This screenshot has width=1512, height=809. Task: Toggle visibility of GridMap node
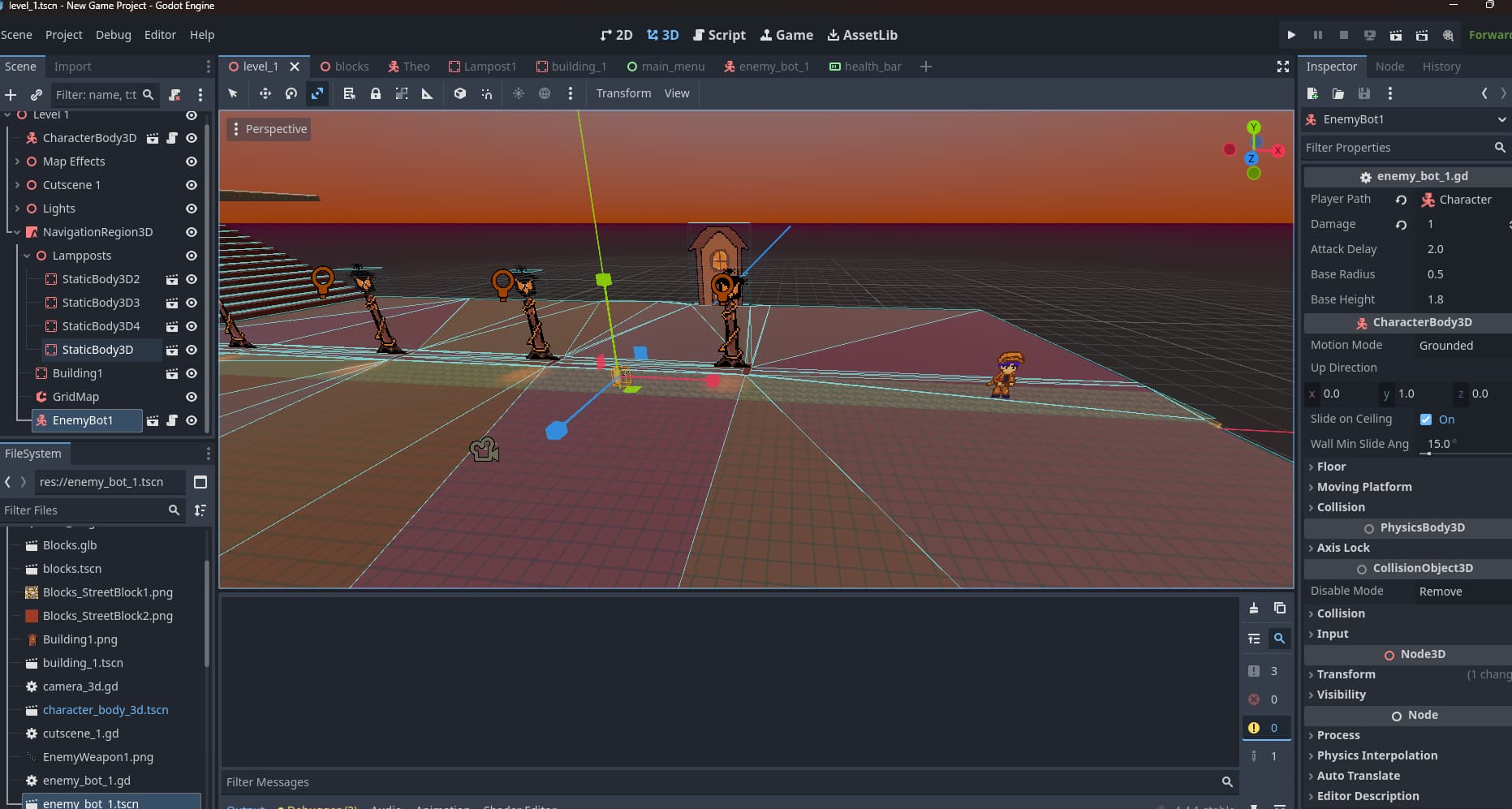192,397
